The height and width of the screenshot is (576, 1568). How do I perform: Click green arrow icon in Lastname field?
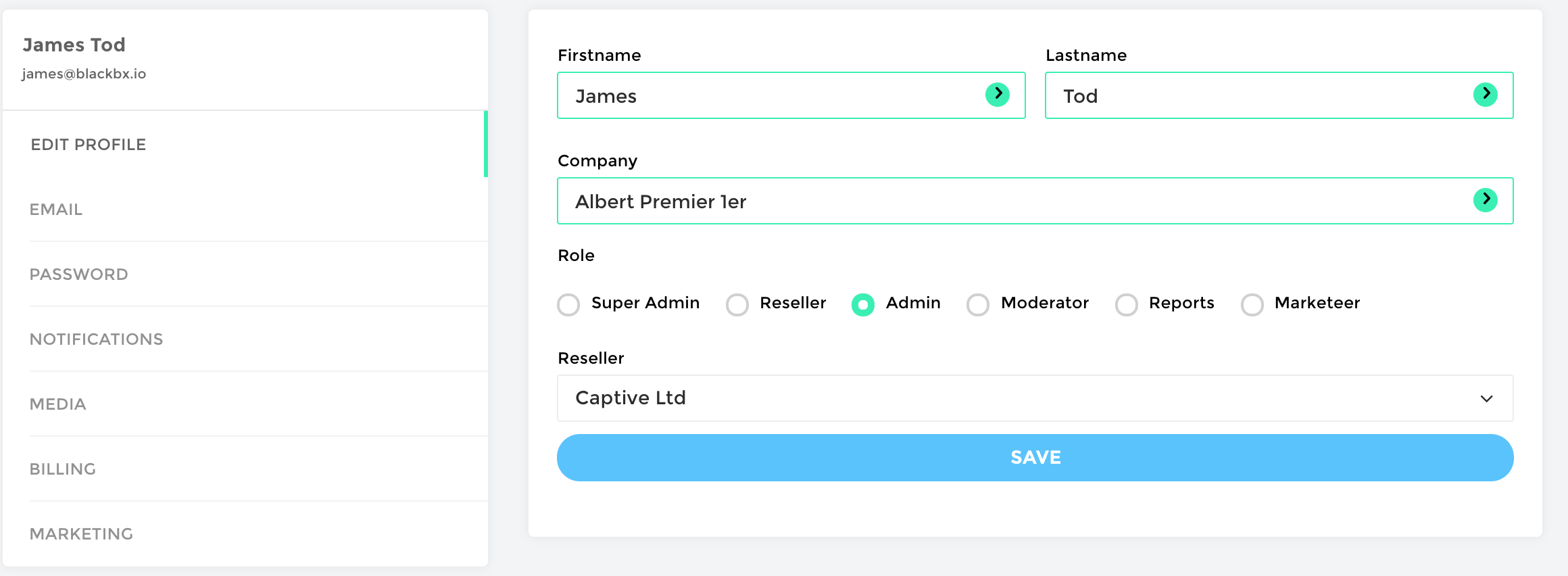click(1485, 95)
